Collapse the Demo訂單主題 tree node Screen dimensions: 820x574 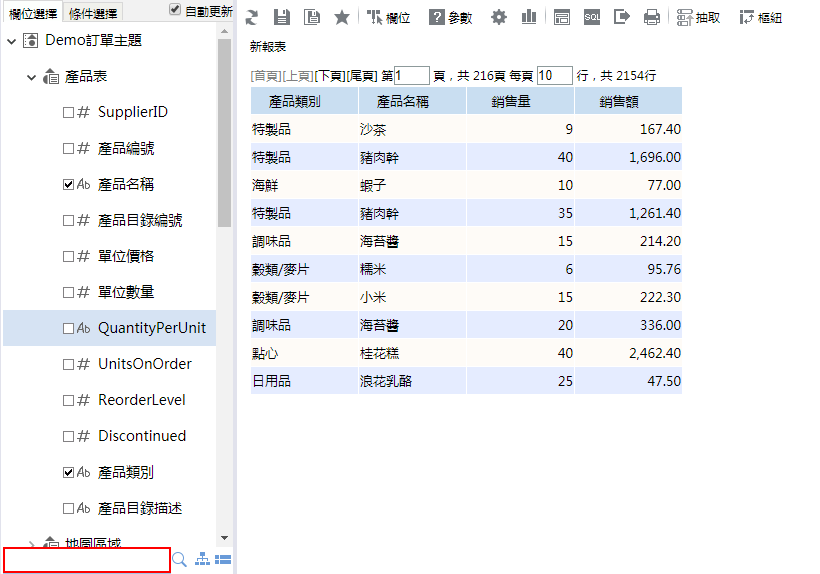click(x=11, y=41)
